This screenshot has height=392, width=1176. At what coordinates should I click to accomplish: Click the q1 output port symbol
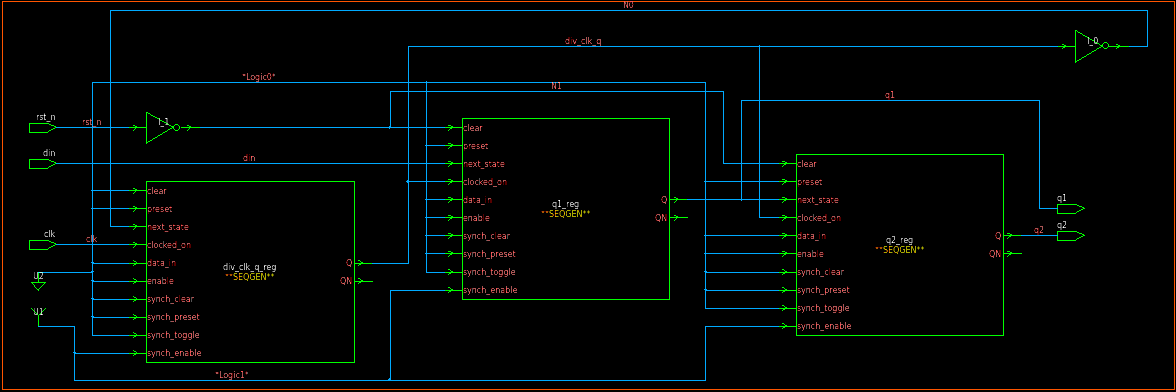tap(1070, 208)
